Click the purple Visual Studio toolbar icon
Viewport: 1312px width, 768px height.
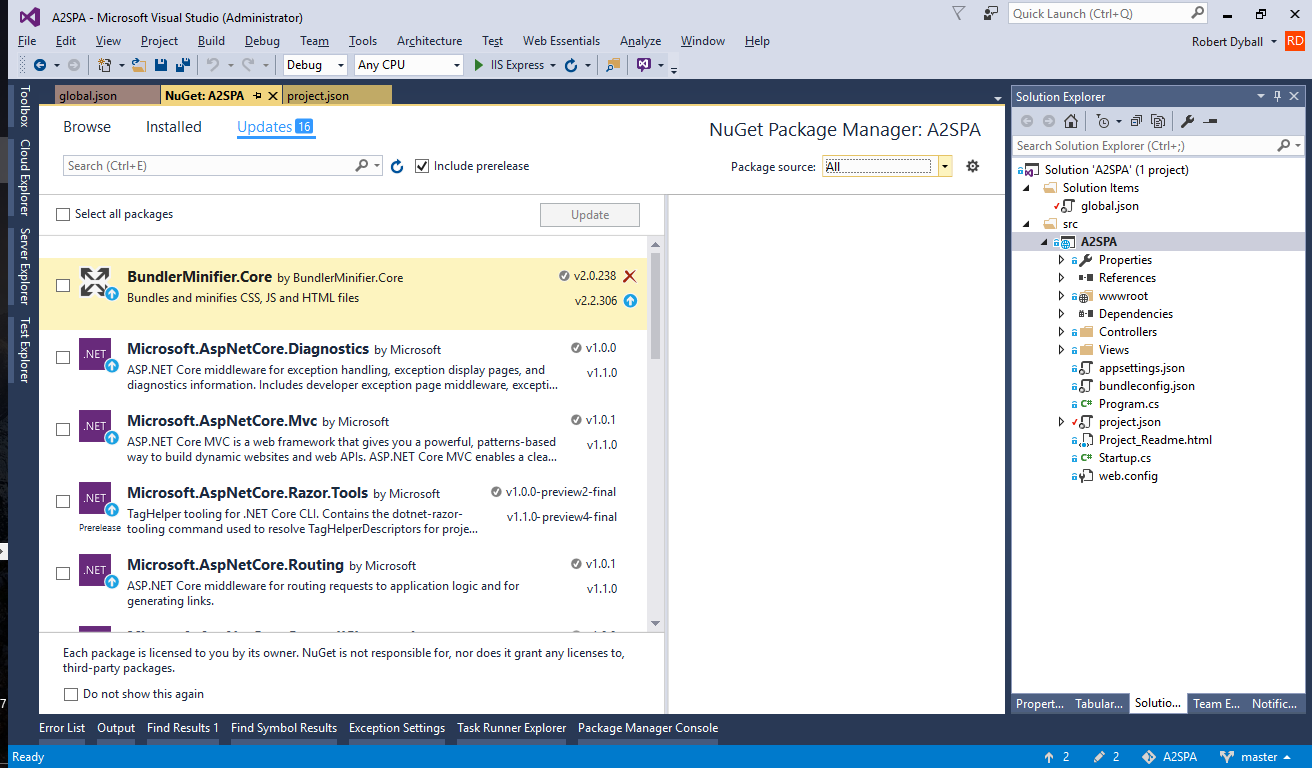point(644,65)
